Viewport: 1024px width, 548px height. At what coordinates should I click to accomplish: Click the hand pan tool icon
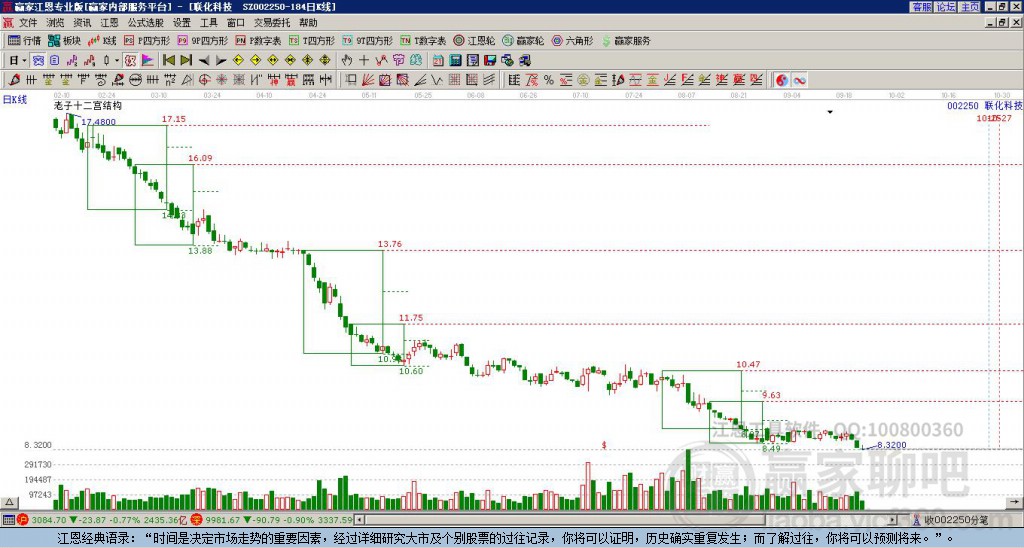point(347,60)
